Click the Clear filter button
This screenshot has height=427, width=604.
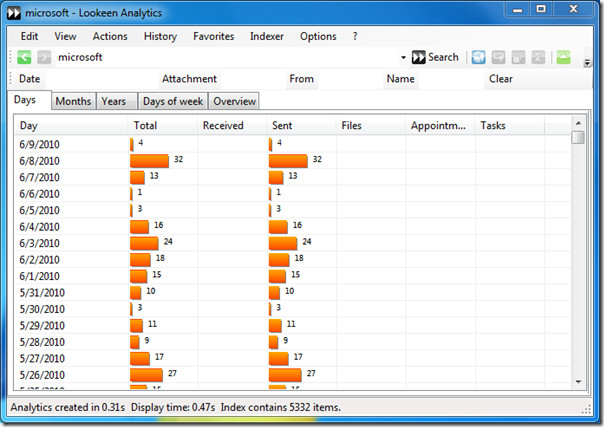tap(501, 79)
